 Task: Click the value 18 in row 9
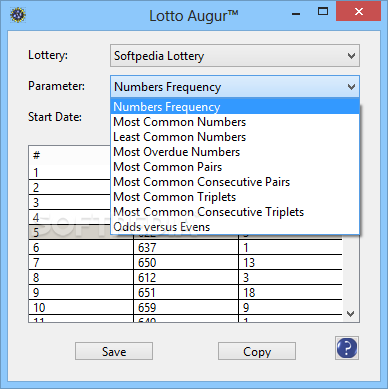[291, 292]
